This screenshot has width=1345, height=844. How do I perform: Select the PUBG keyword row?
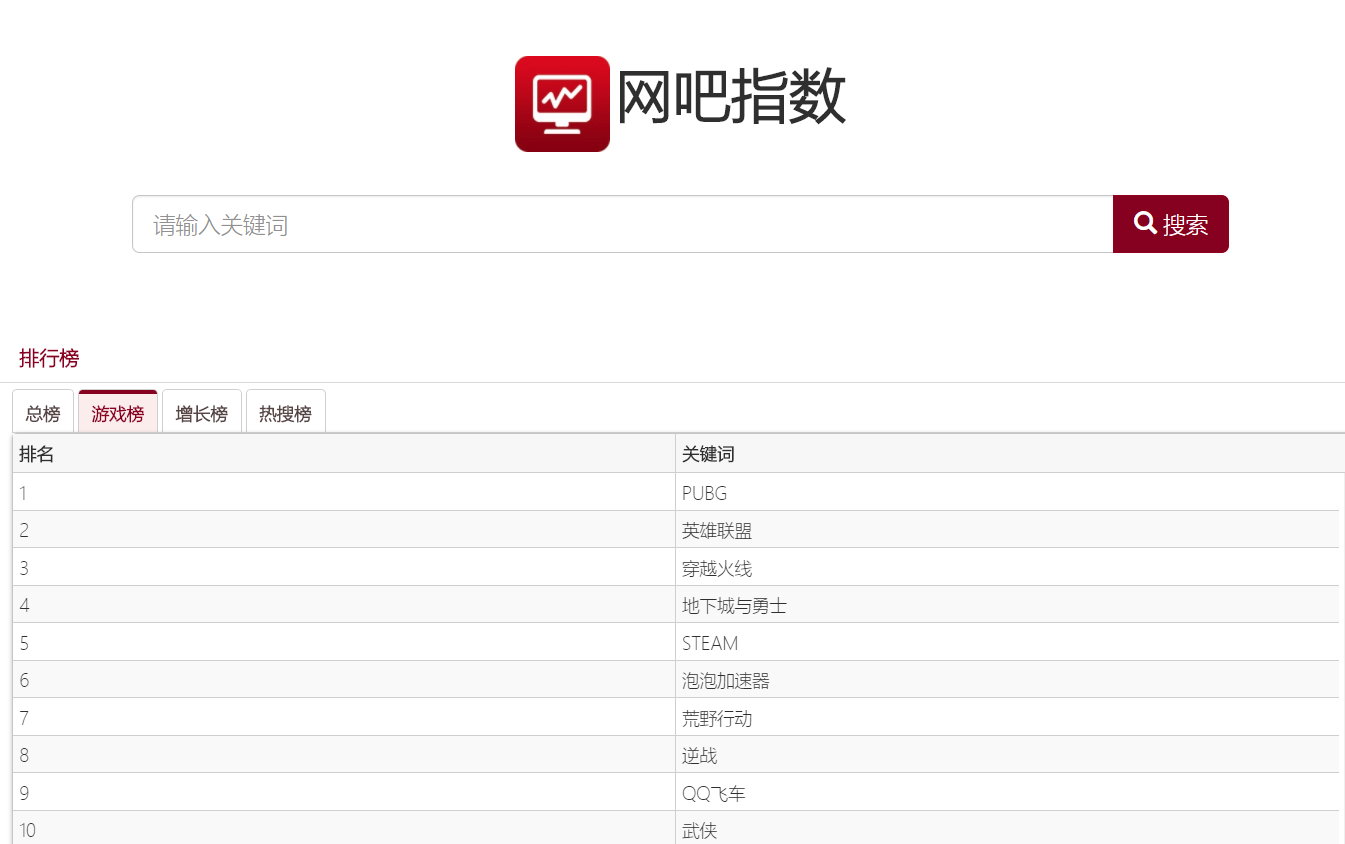[676, 492]
